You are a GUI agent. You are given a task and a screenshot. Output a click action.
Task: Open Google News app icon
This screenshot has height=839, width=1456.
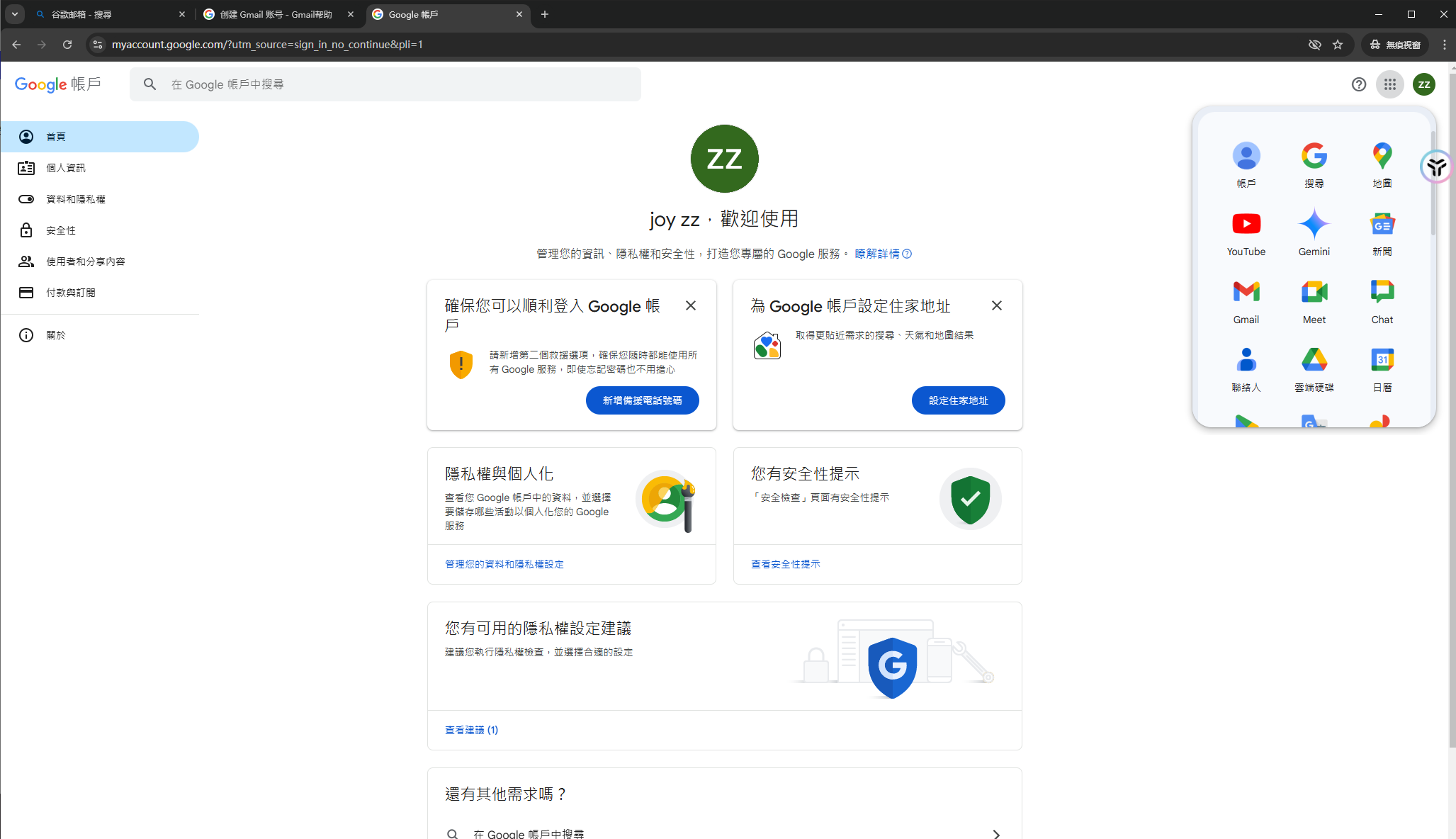point(1382,232)
